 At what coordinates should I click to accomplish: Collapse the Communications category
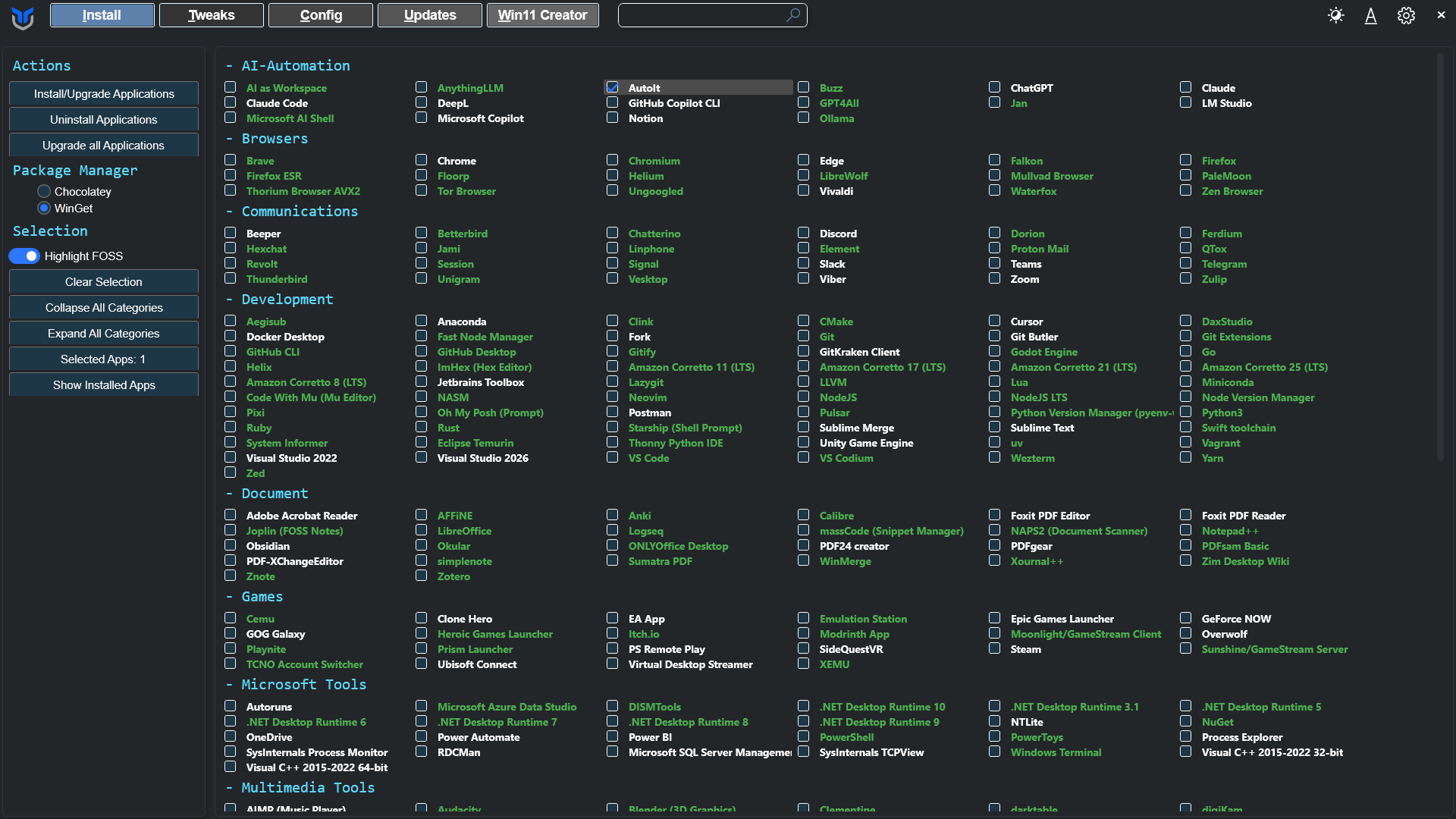(292, 212)
